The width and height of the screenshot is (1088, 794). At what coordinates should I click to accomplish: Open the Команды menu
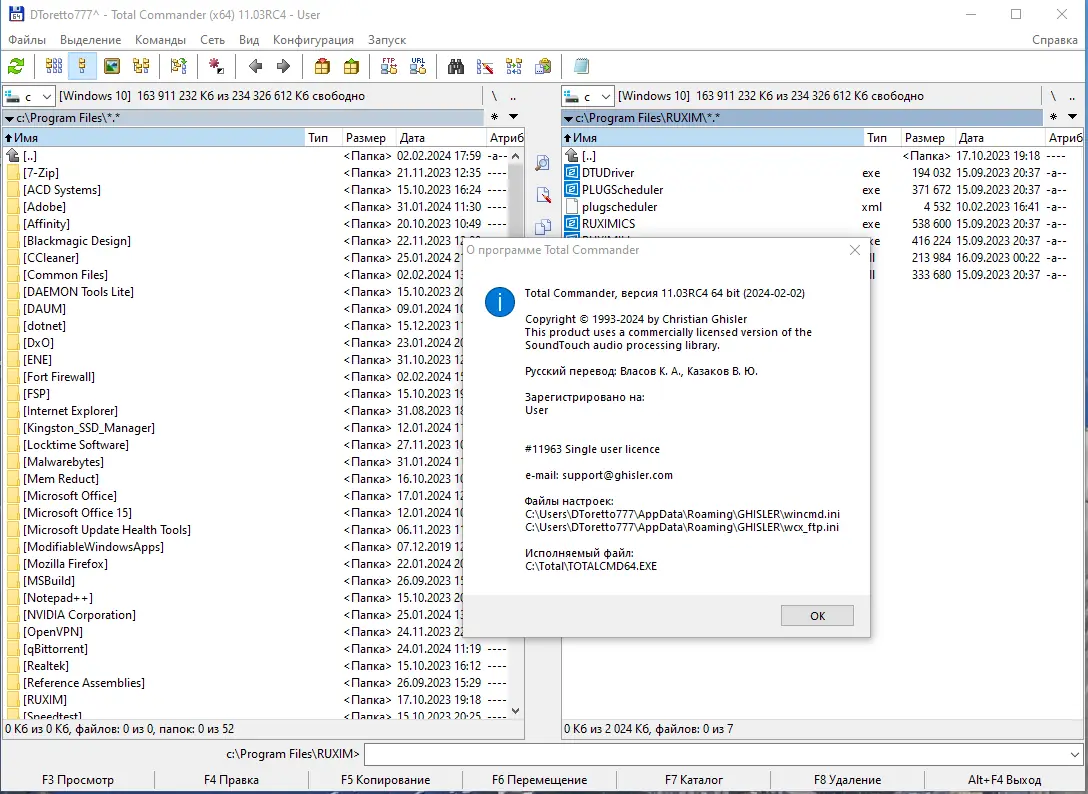click(160, 40)
